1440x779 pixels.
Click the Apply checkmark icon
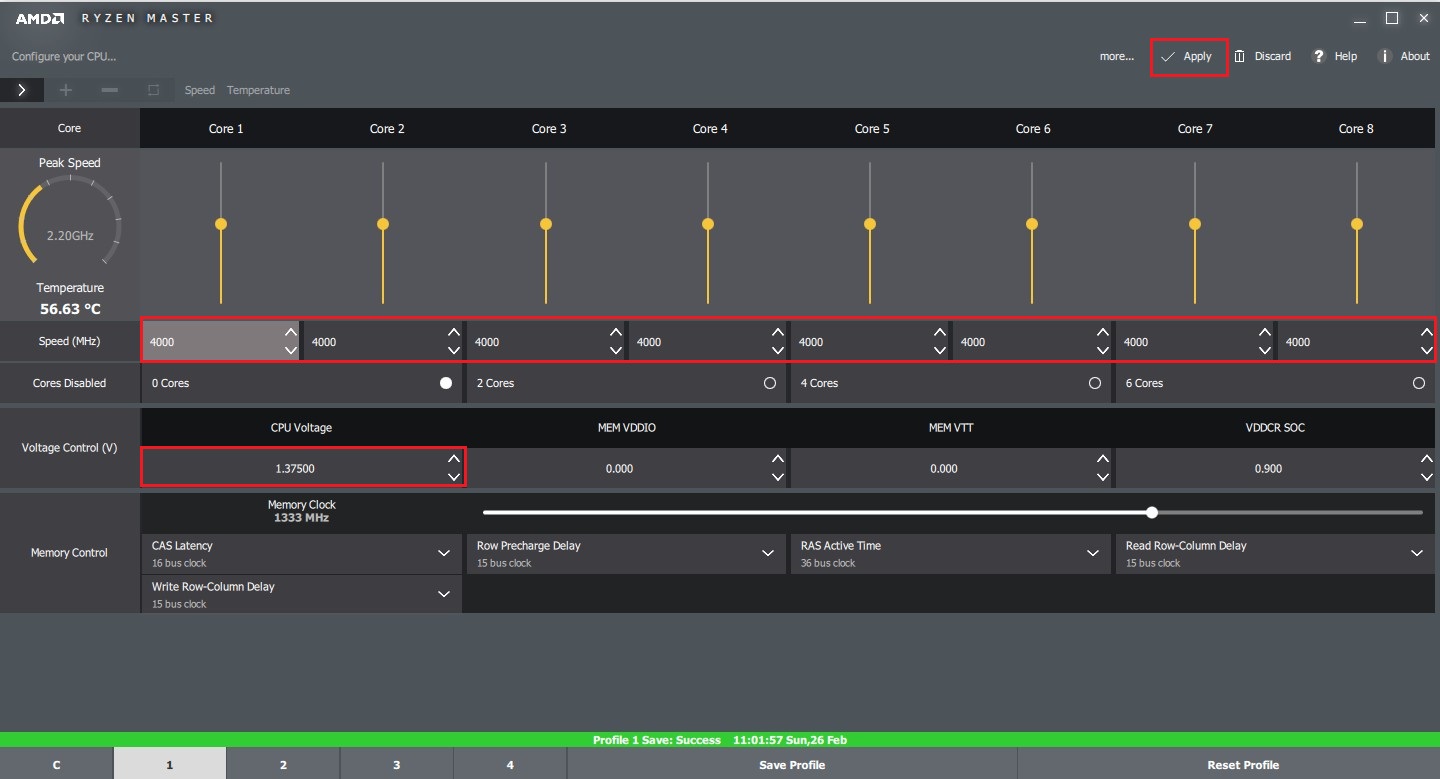click(1167, 57)
